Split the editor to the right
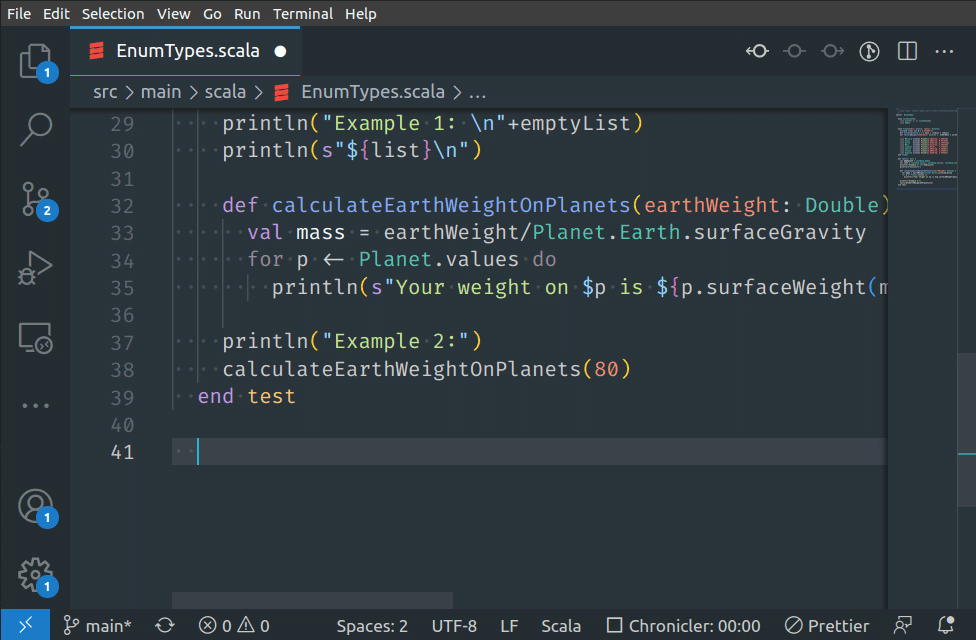 point(908,51)
